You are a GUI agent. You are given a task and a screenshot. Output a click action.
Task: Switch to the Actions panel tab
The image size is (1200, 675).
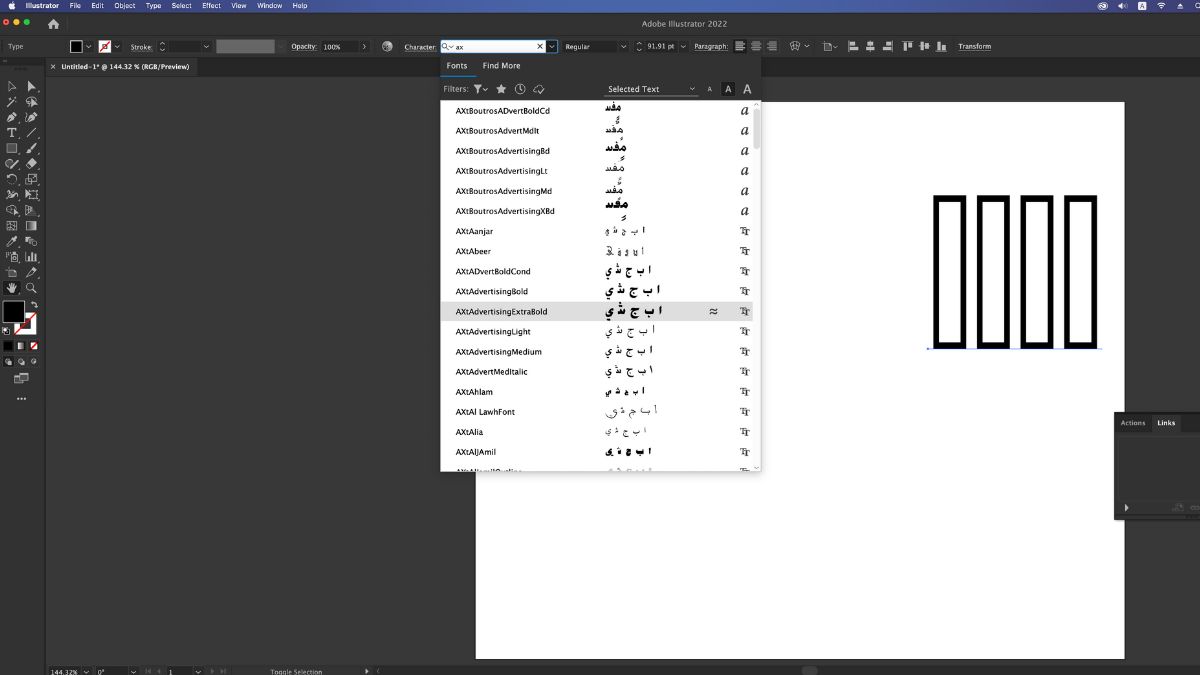(x=1133, y=423)
